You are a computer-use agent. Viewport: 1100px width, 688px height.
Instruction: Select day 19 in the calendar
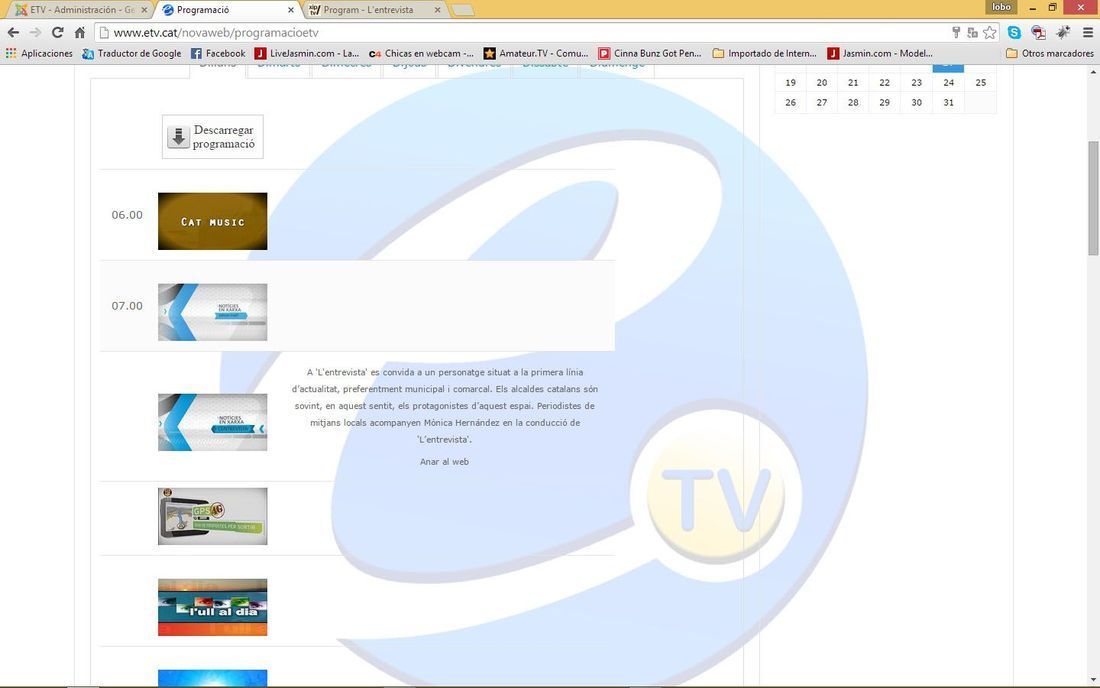click(791, 83)
